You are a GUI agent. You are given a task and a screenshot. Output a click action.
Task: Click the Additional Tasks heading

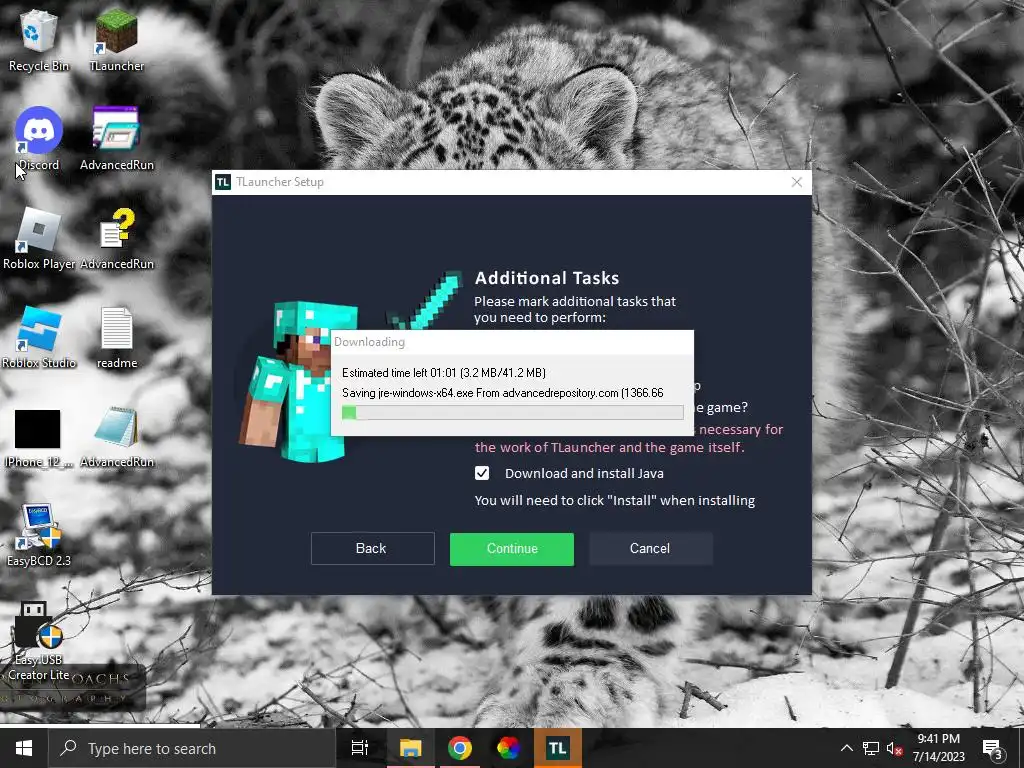pyautogui.click(x=547, y=278)
